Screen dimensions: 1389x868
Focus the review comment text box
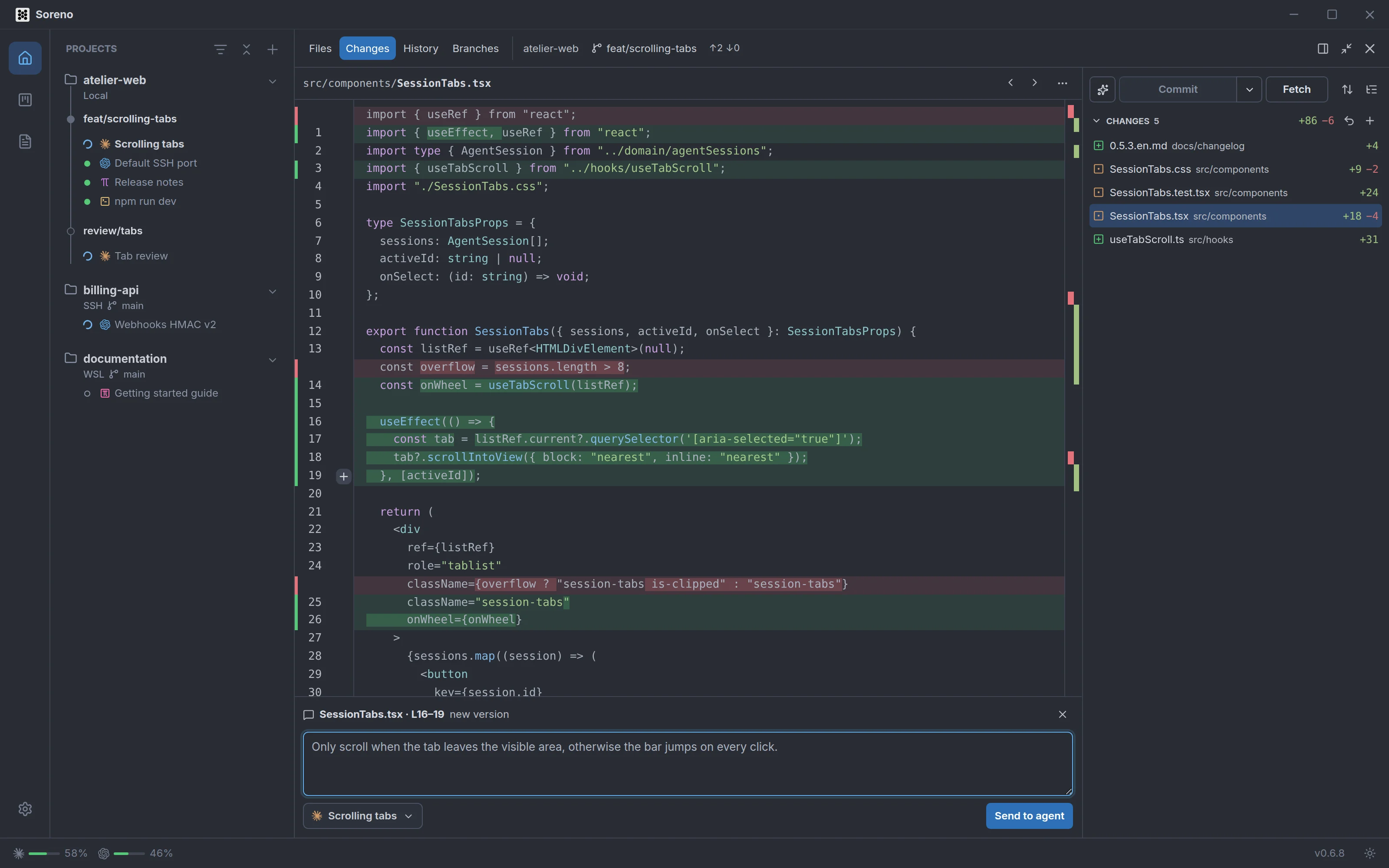(688, 763)
